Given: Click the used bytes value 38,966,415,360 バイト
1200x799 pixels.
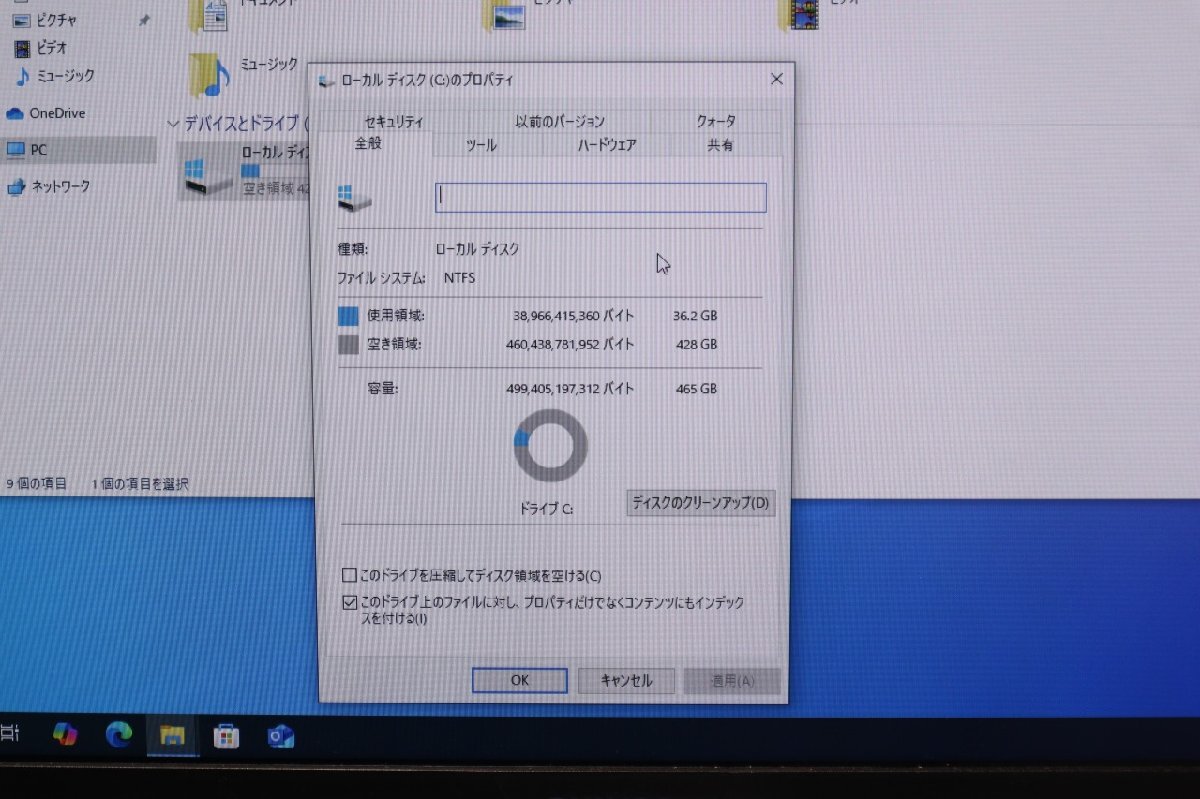Looking at the screenshot, I should [573, 316].
